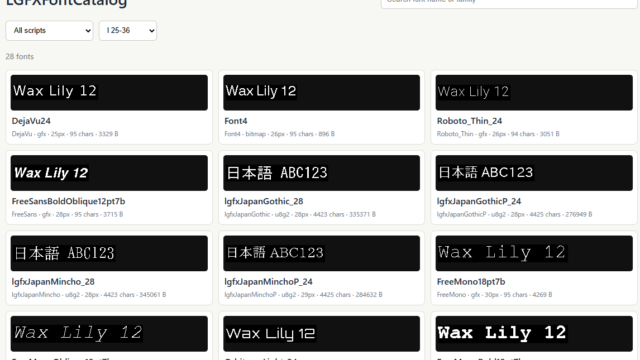Select the lgfxJapanMinchoP_24 preview image
This screenshot has width=640, height=360.
pos(322,253)
